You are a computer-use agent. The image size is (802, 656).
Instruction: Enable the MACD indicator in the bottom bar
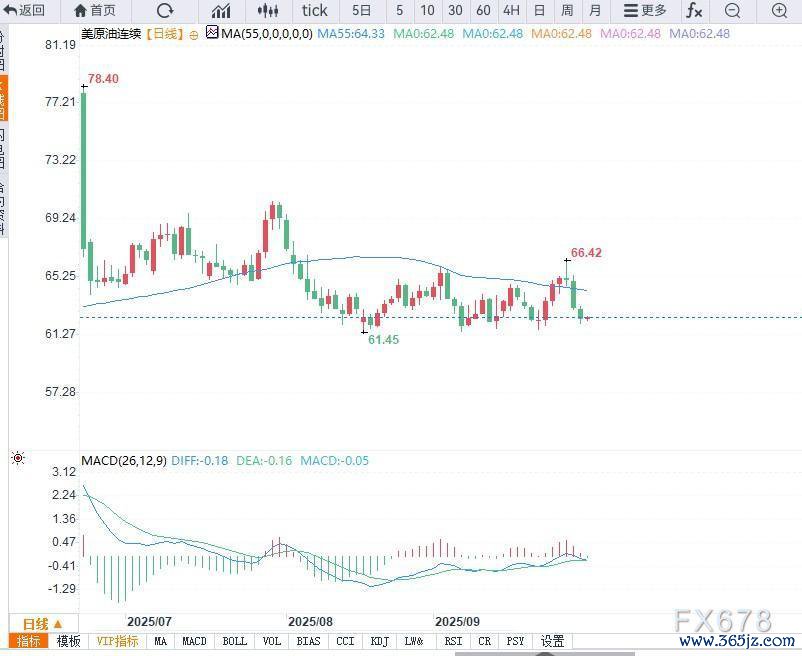coord(194,641)
